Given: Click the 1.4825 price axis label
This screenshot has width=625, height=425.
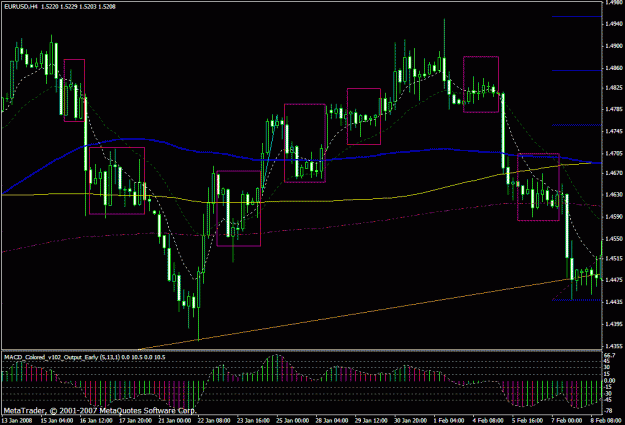Looking at the screenshot, I should coord(614,87).
